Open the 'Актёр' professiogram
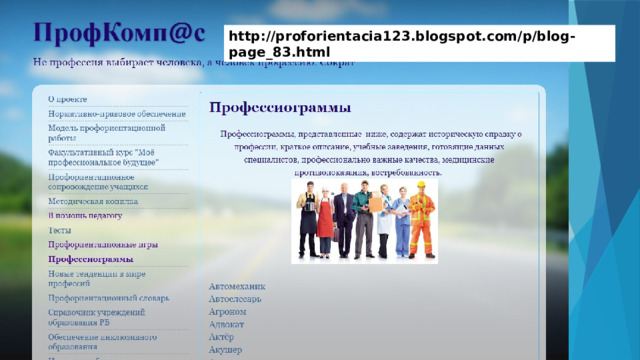Image resolution: width=640 pixels, height=360 pixels. pos(221,337)
